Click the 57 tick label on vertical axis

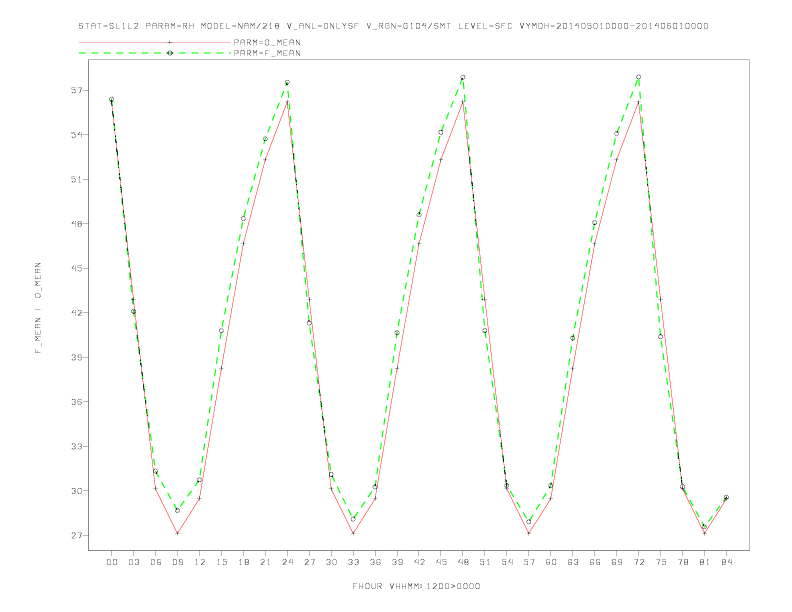click(x=76, y=90)
